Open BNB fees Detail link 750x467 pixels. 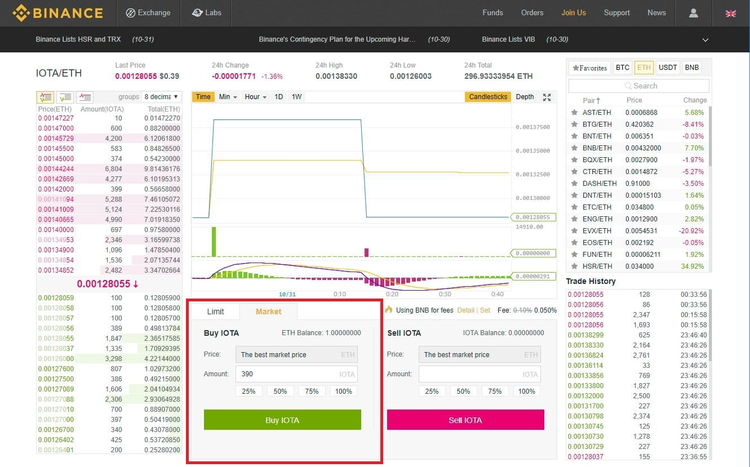(465, 311)
